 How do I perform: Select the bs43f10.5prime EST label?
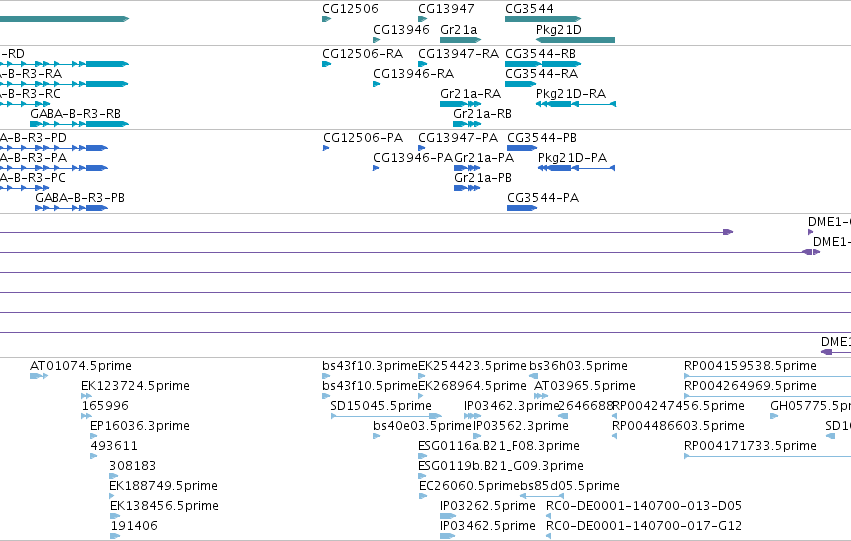coord(370,386)
